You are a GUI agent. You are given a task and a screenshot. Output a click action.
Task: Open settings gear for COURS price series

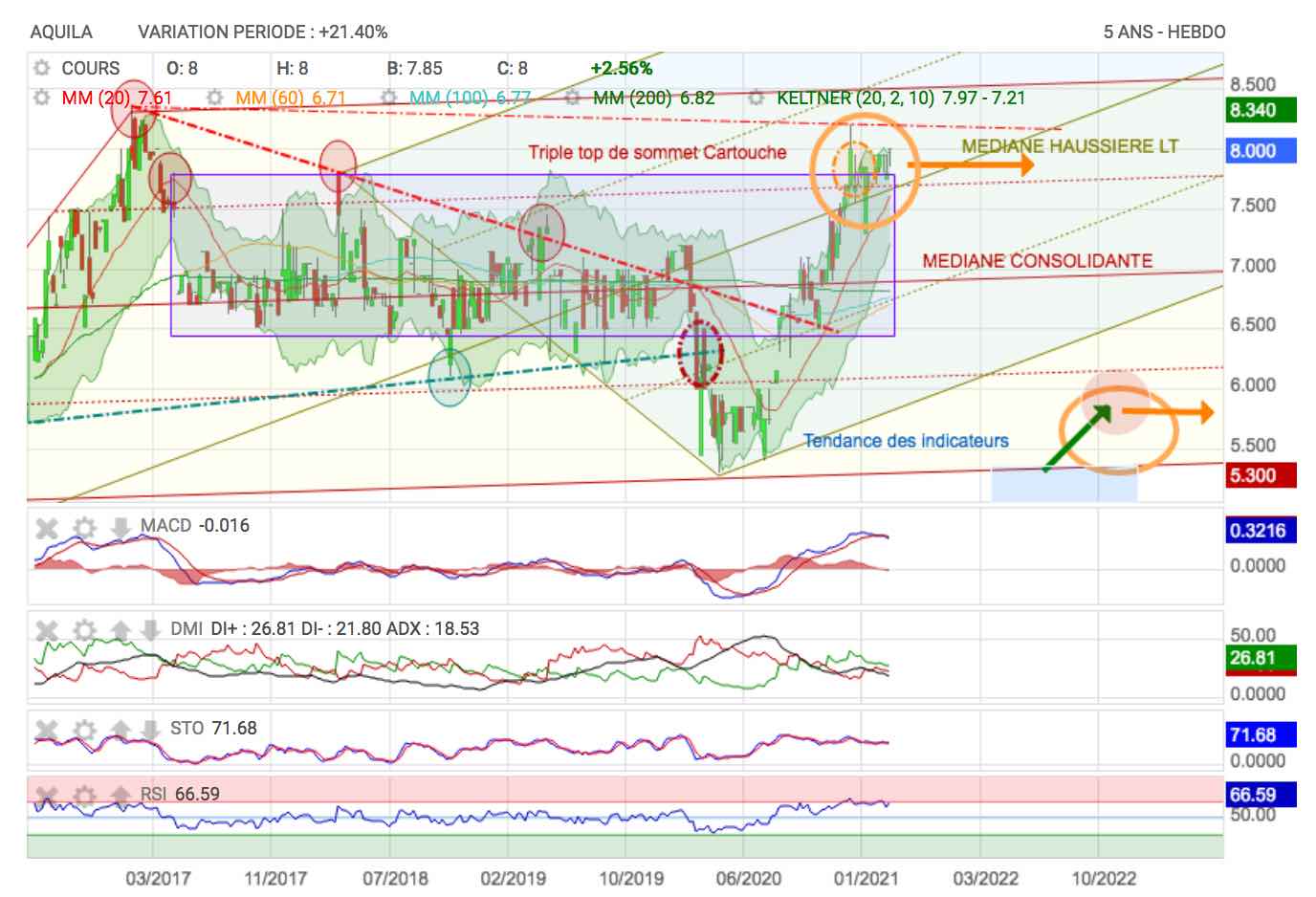coord(41,68)
